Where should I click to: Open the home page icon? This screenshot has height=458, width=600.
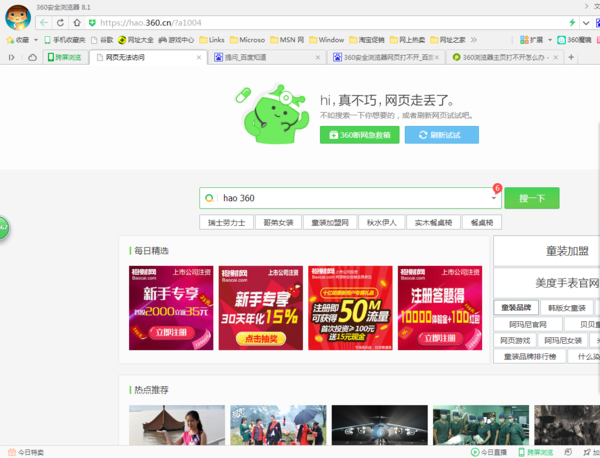pos(77,23)
